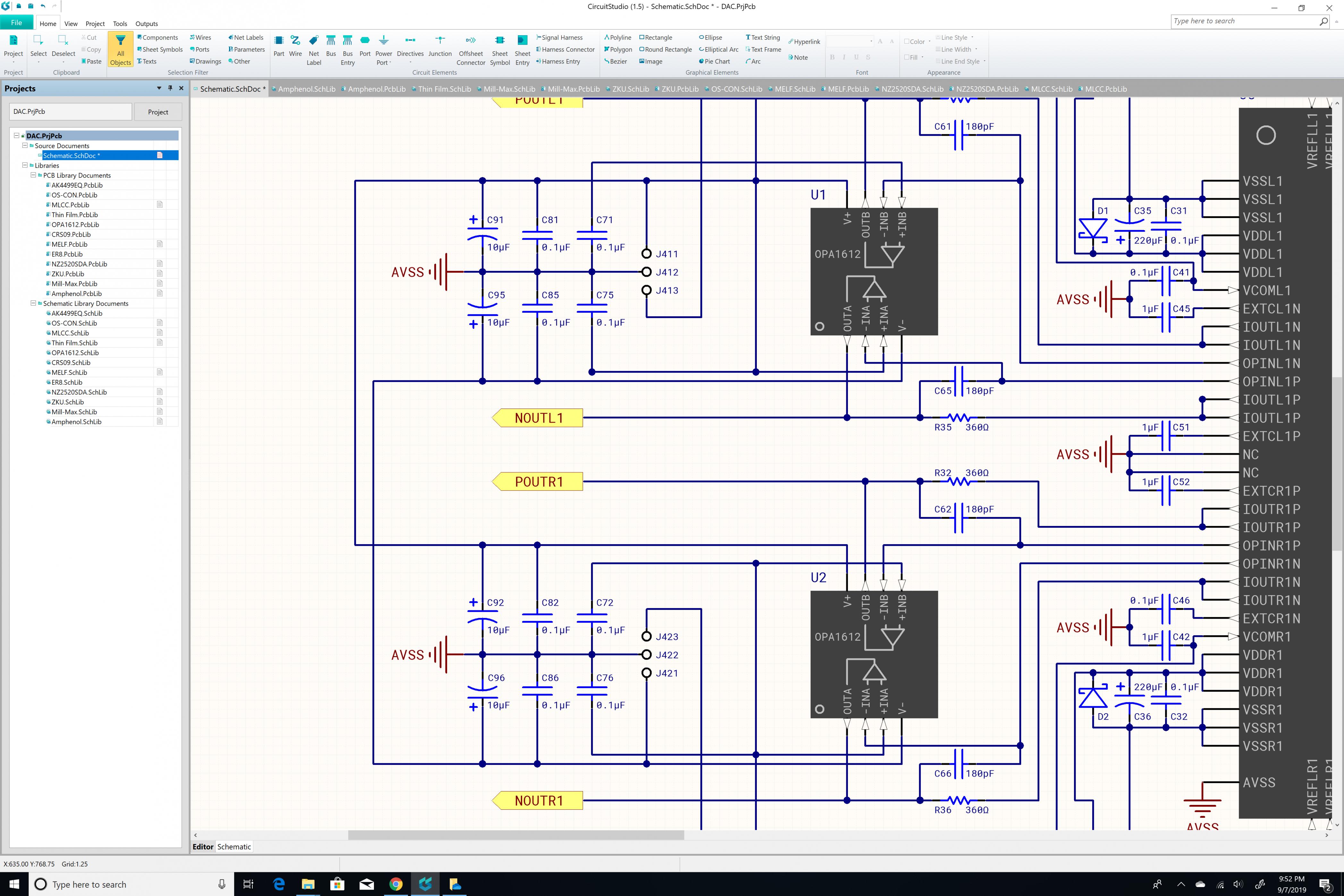Switch to the Schematic view tab
This screenshot has height=896, width=1344.
(x=234, y=847)
